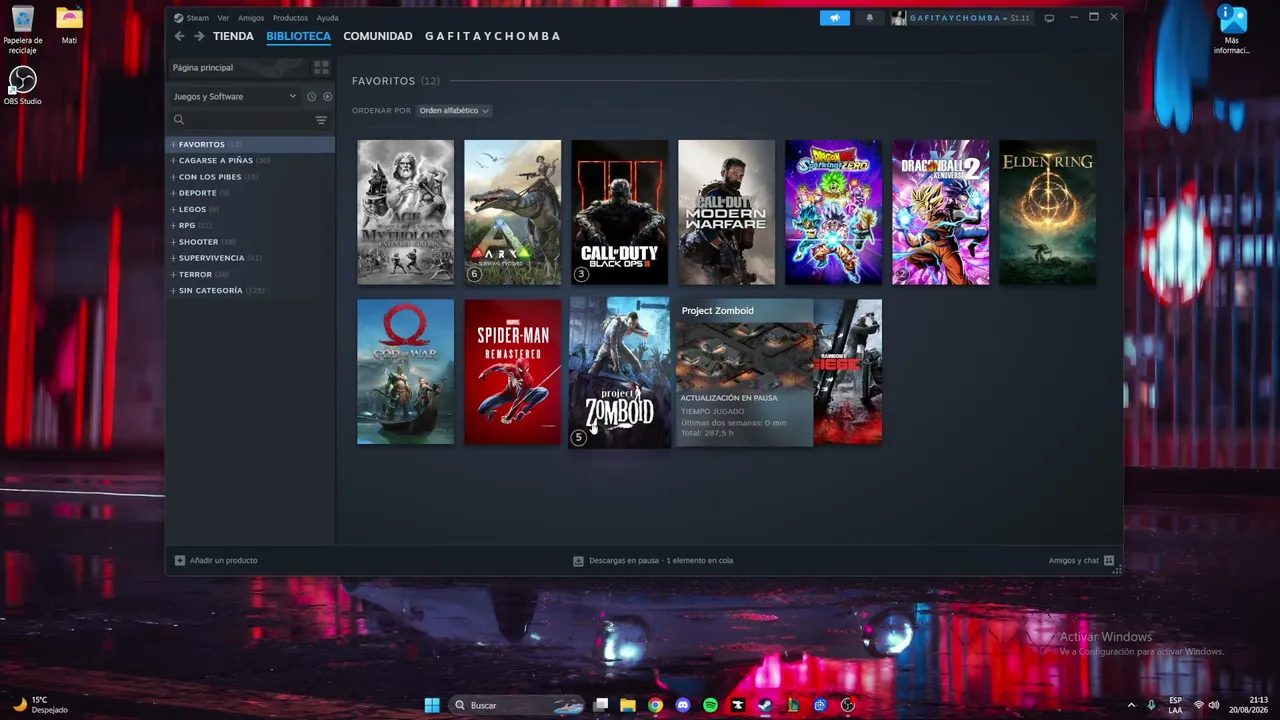Open File Explorer from the taskbar
The height and width of the screenshot is (720, 1280).
628,705
